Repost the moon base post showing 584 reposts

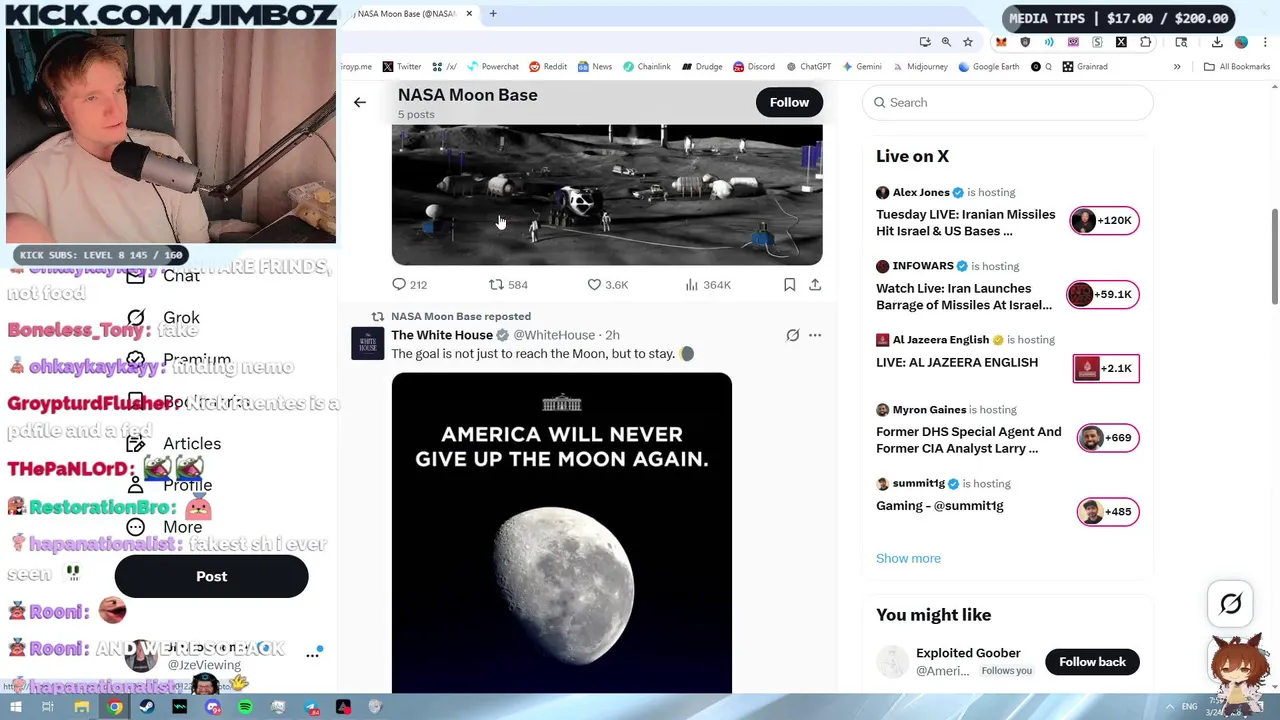(x=507, y=285)
